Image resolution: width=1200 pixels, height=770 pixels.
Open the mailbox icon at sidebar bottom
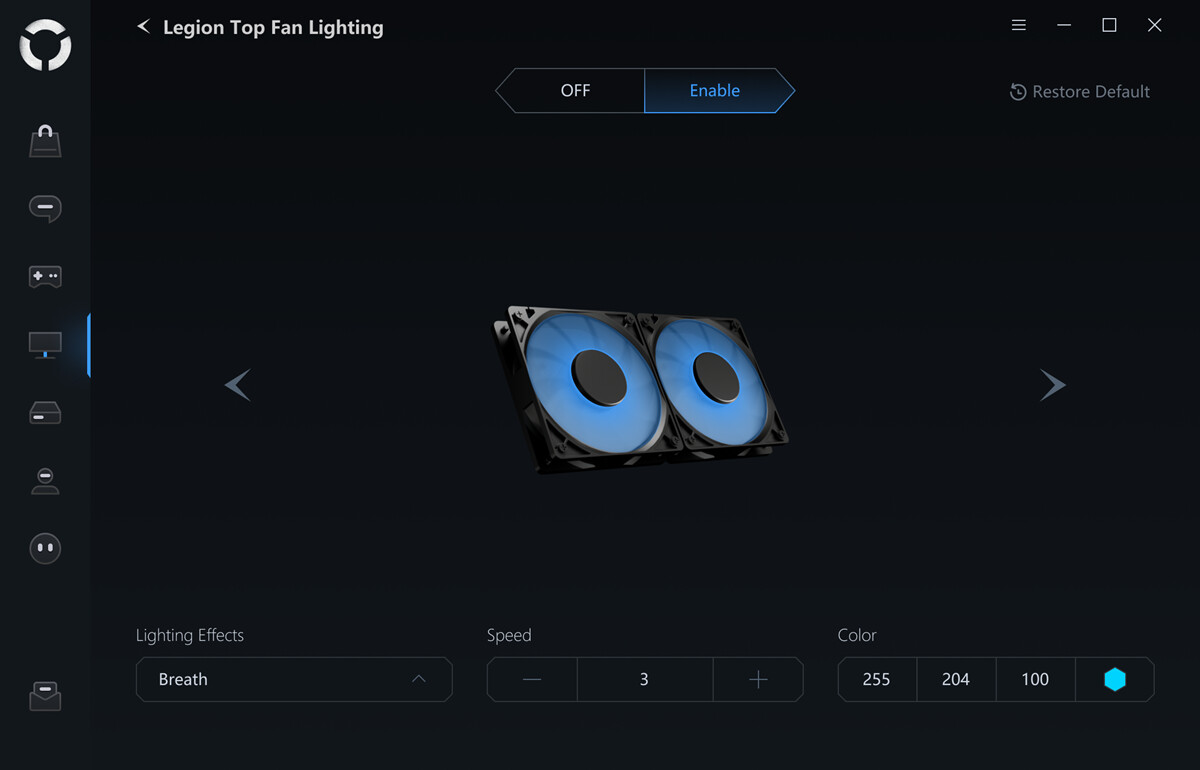tap(45, 696)
